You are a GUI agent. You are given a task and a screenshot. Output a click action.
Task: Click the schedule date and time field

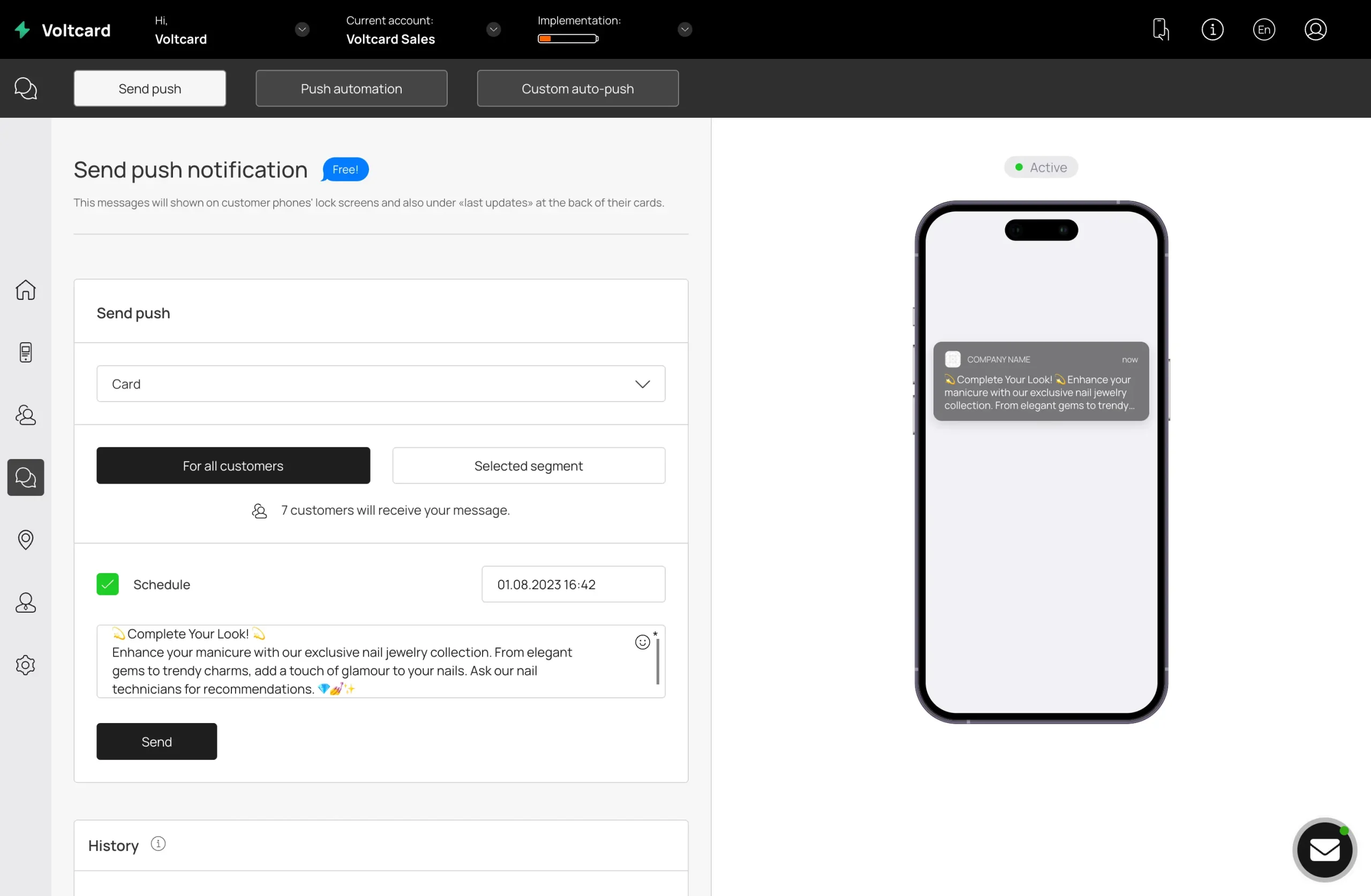(573, 584)
